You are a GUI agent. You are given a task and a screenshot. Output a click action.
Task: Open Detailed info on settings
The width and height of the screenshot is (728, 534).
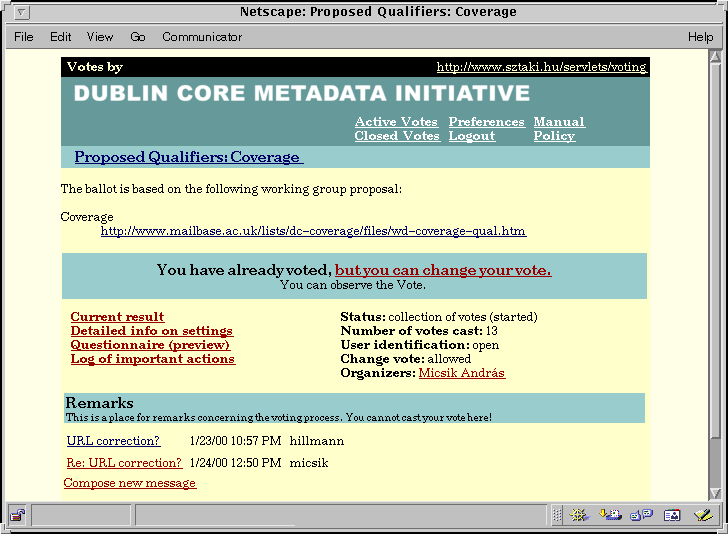point(152,331)
